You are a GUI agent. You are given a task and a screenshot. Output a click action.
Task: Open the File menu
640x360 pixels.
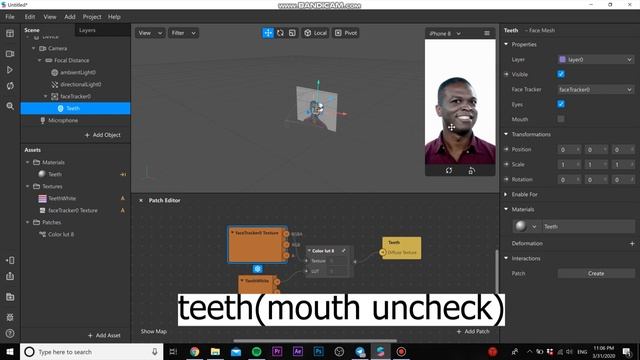[10, 17]
